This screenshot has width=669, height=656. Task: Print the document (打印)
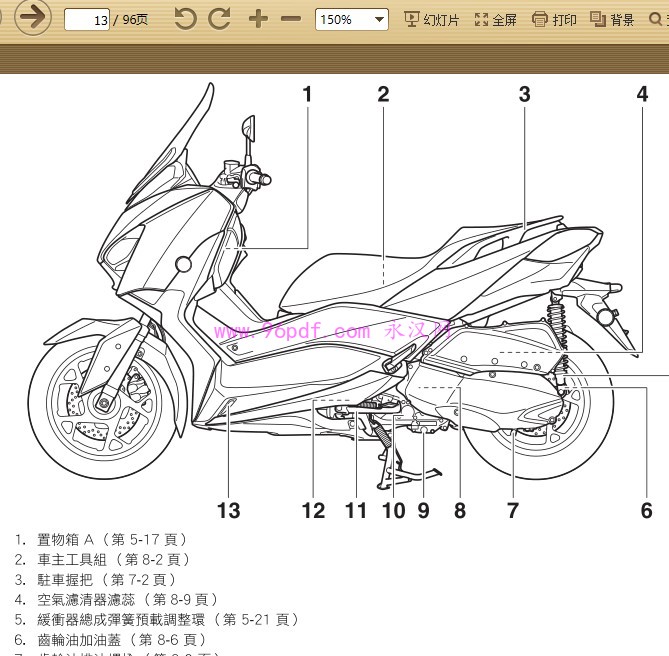[x=554, y=20]
